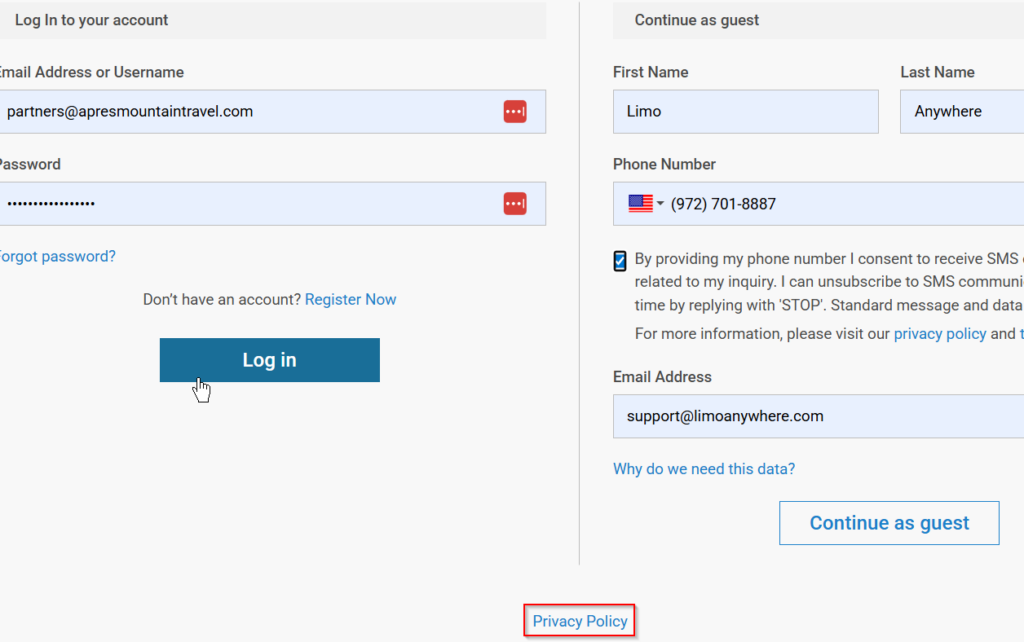Screen dimensions: 1024x642
Task: Click the US flag icon in Phone Number
Action: pyautogui.click(x=640, y=204)
